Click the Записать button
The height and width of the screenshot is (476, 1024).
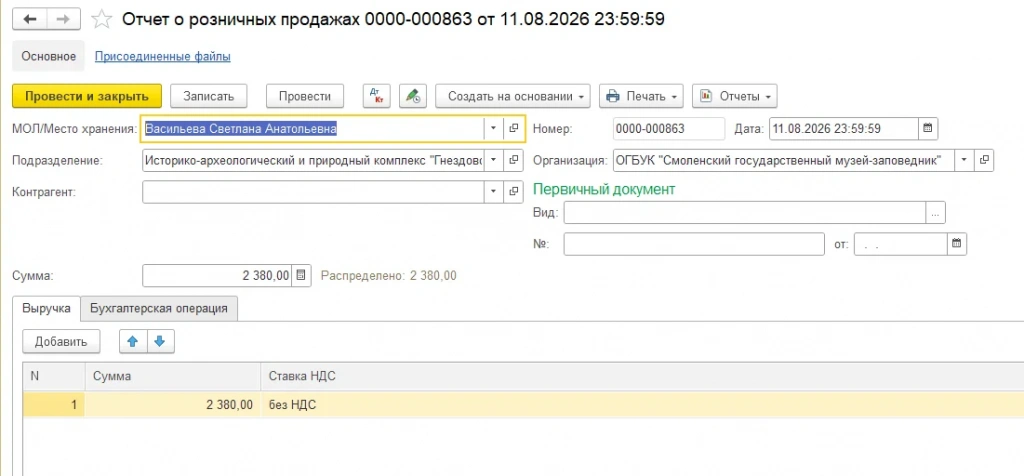208,96
